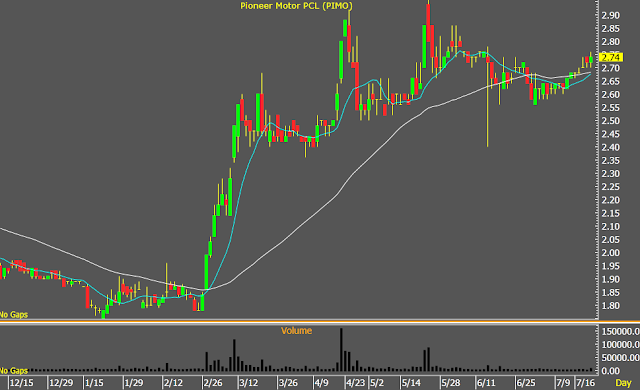This screenshot has height=390, width=640.
Task: Click the 2.45 price axis label
Action: 610,134
